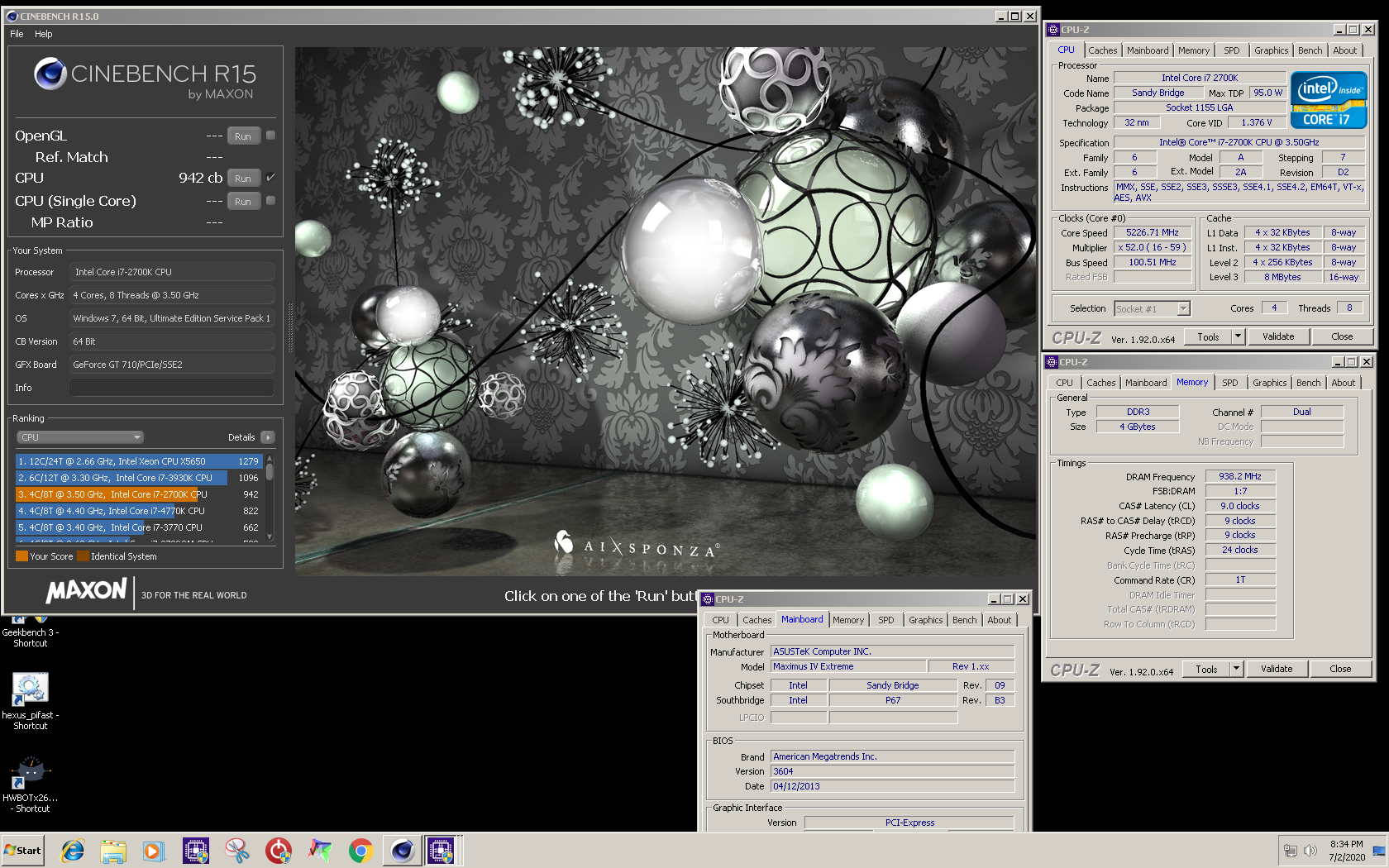Viewport: 1389px width, 868px height.
Task: Select About tab in Memory CPU-Z window
Action: (x=1343, y=383)
